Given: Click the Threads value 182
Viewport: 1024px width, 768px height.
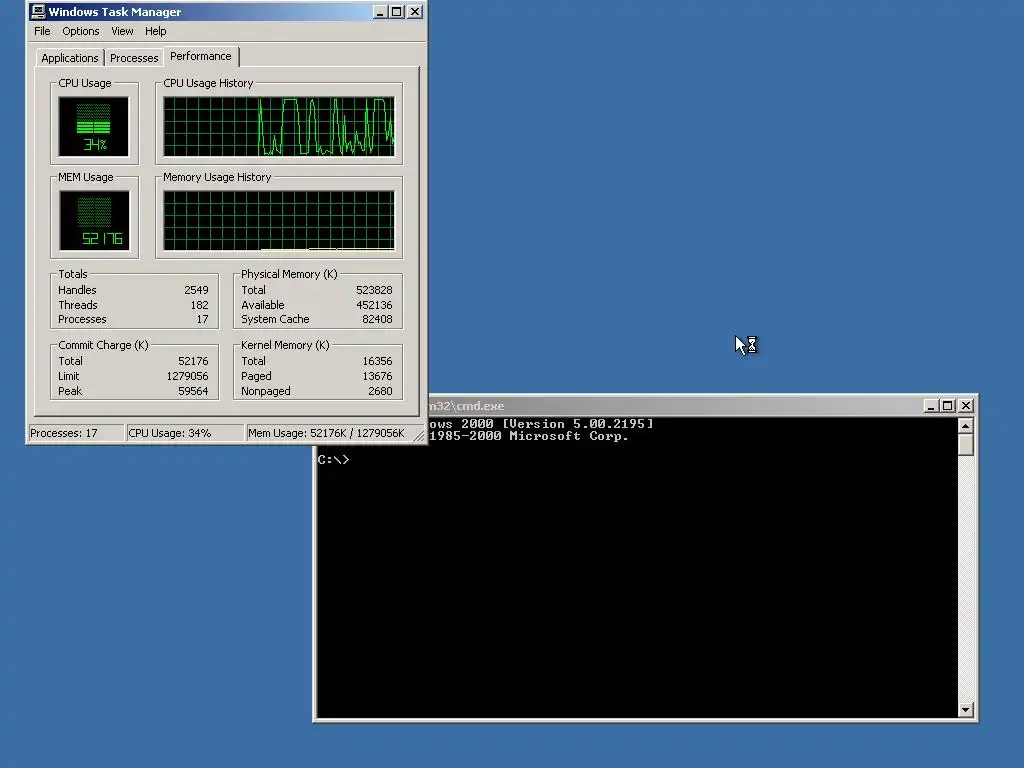Looking at the screenshot, I should (x=199, y=305).
